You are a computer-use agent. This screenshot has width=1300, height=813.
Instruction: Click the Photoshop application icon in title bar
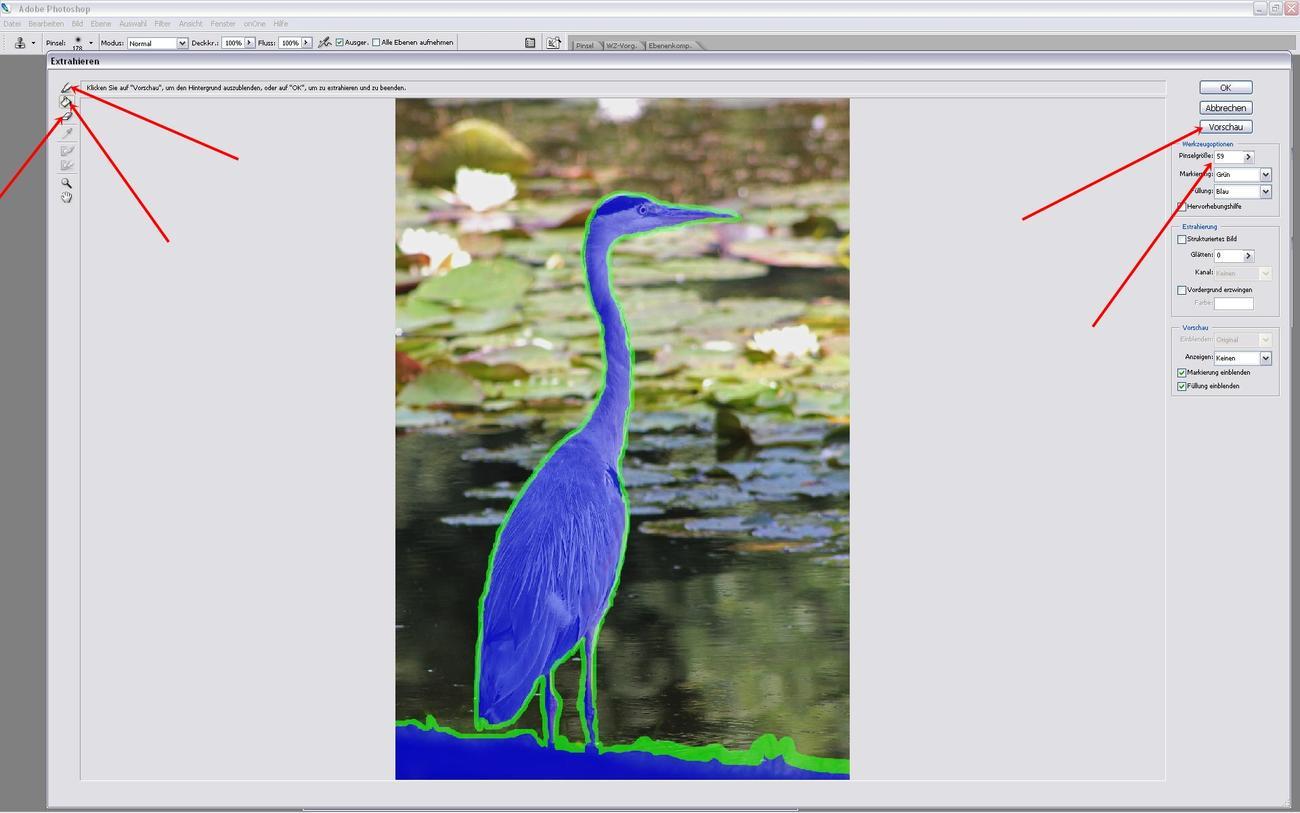(x=7, y=8)
